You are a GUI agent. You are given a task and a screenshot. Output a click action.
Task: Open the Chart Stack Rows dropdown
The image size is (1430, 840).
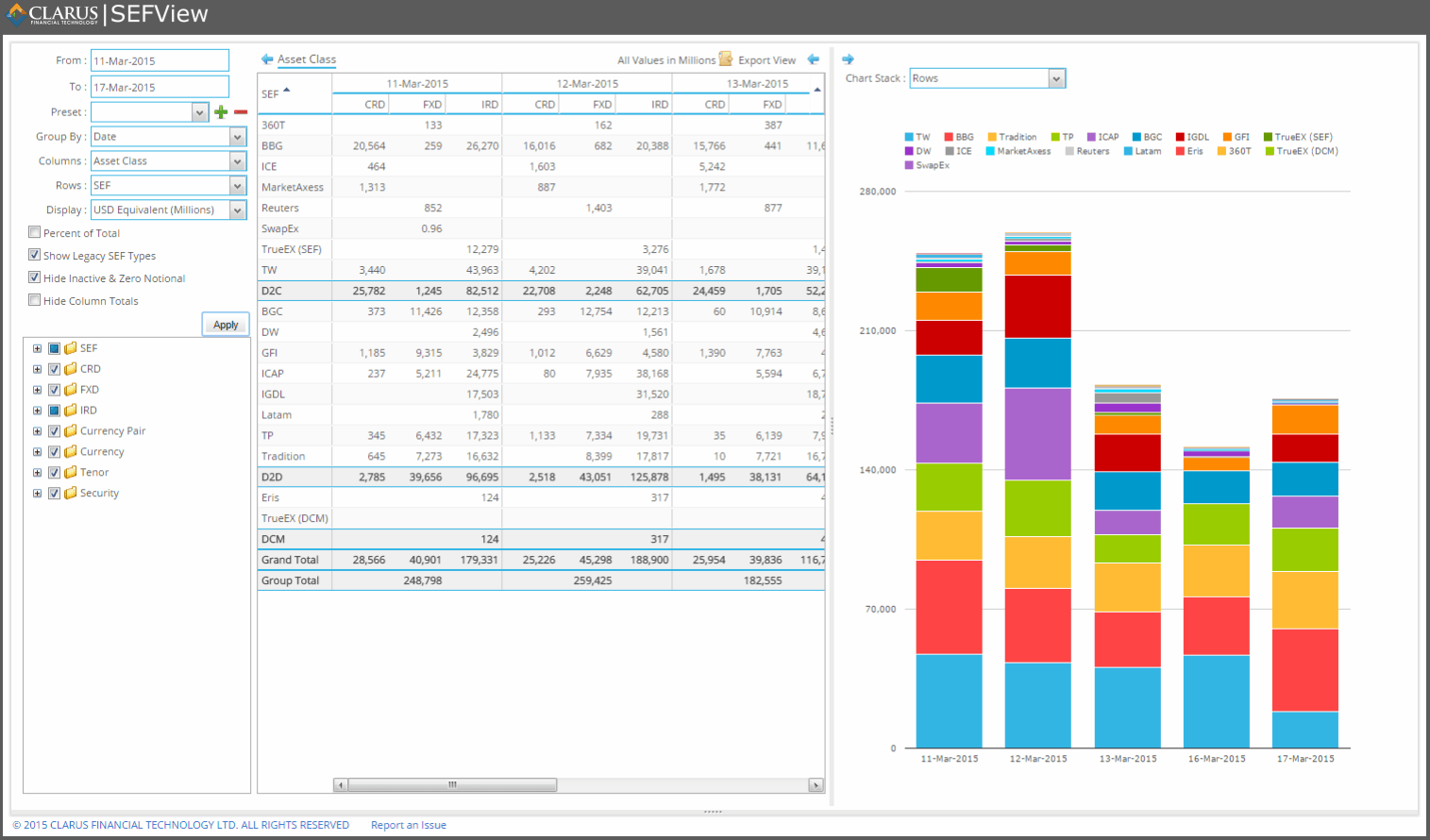(1057, 78)
